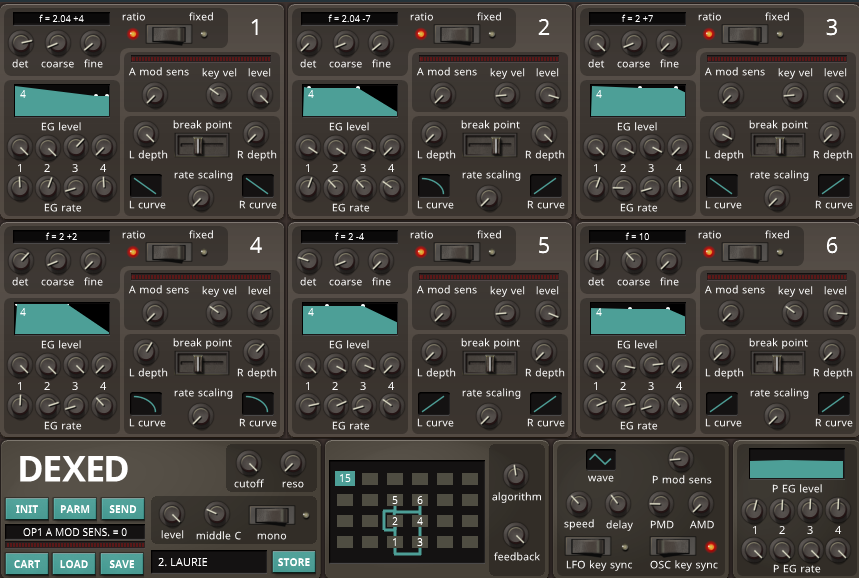Viewport: 859px width, 578px height.
Task: Click the LFO wave shape icon
Action: pos(600,459)
